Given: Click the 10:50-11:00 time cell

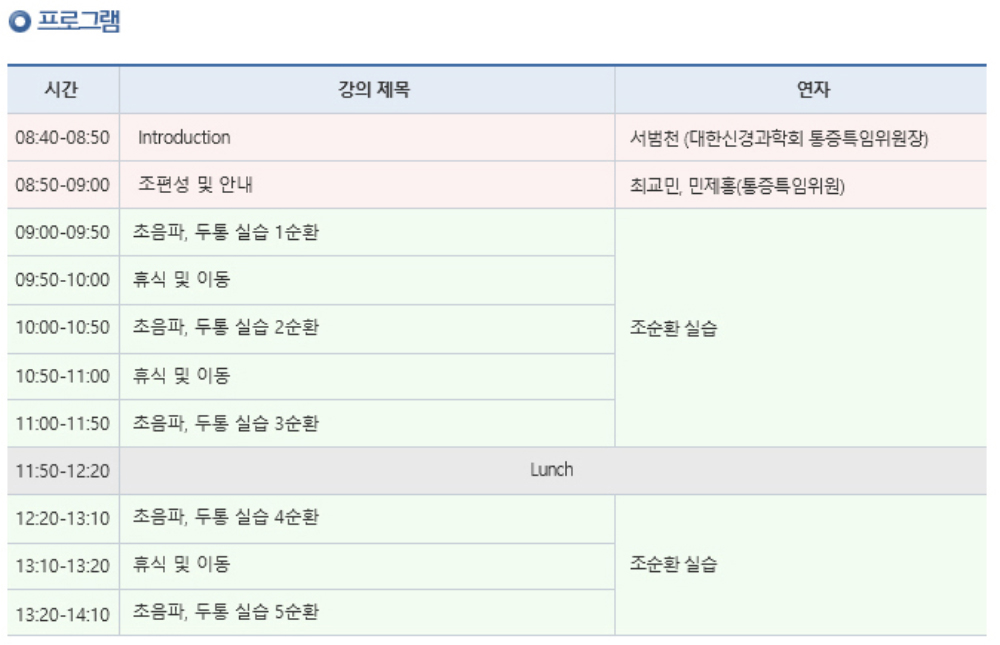Looking at the screenshot, I should [x=62, y=376].
